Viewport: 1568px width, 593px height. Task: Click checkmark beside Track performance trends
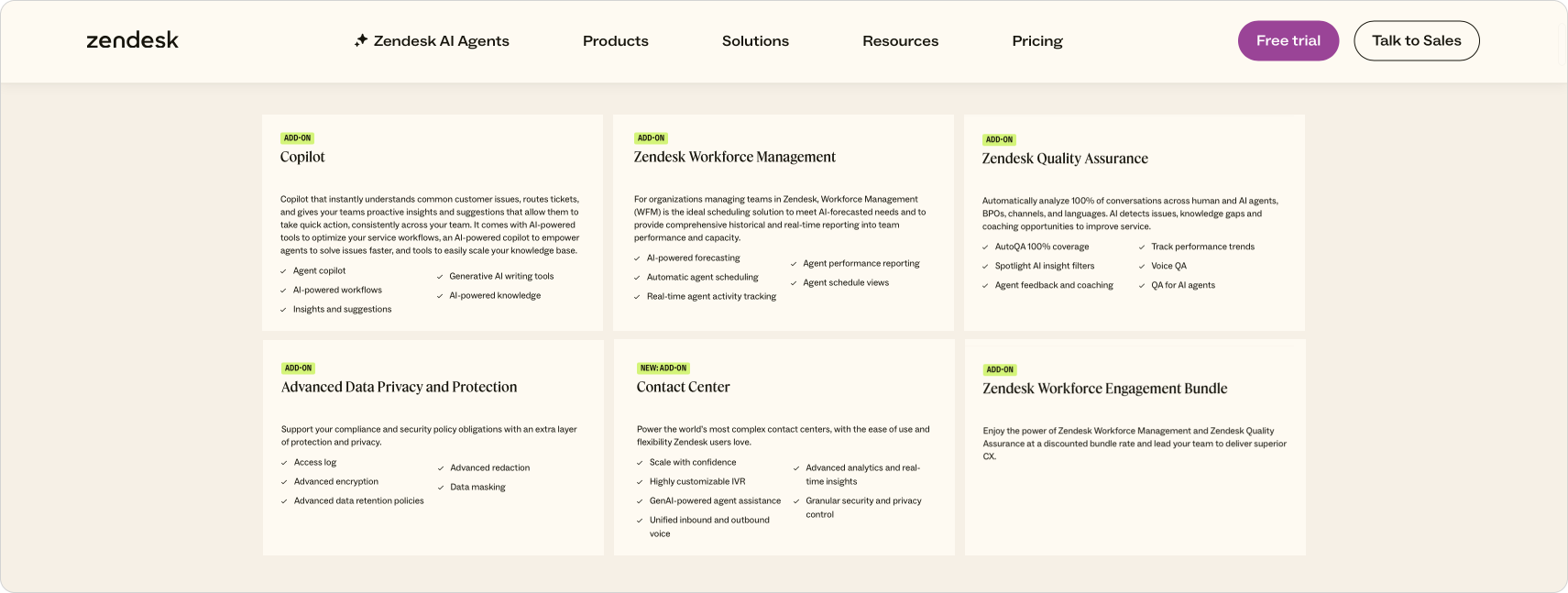pos(1142,247)
